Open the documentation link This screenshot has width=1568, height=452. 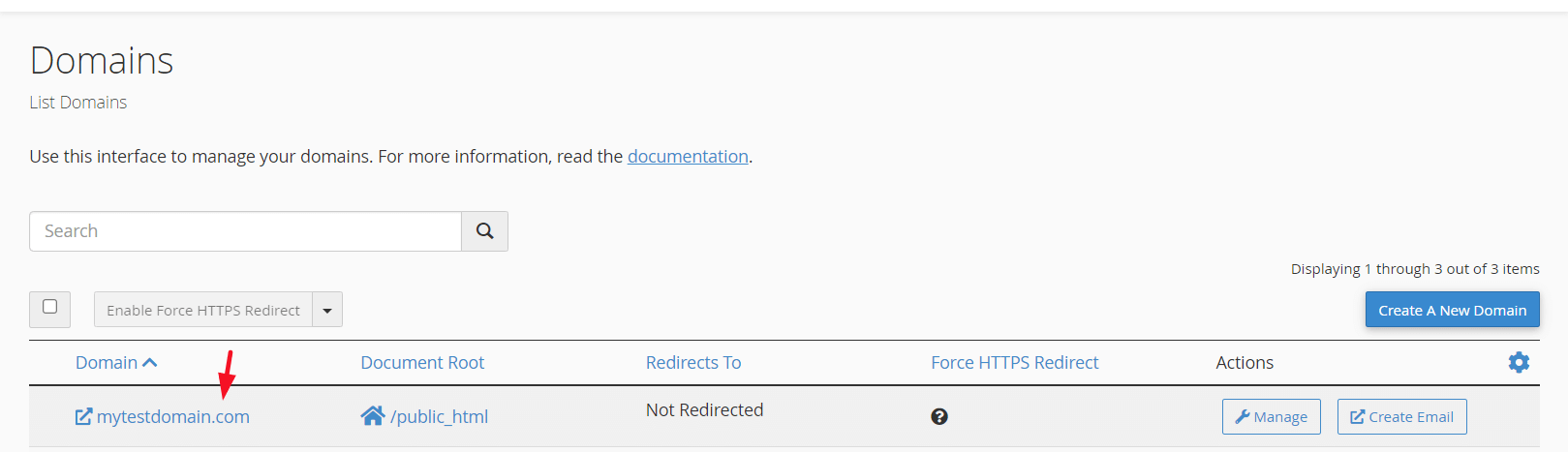click(688, 156)
